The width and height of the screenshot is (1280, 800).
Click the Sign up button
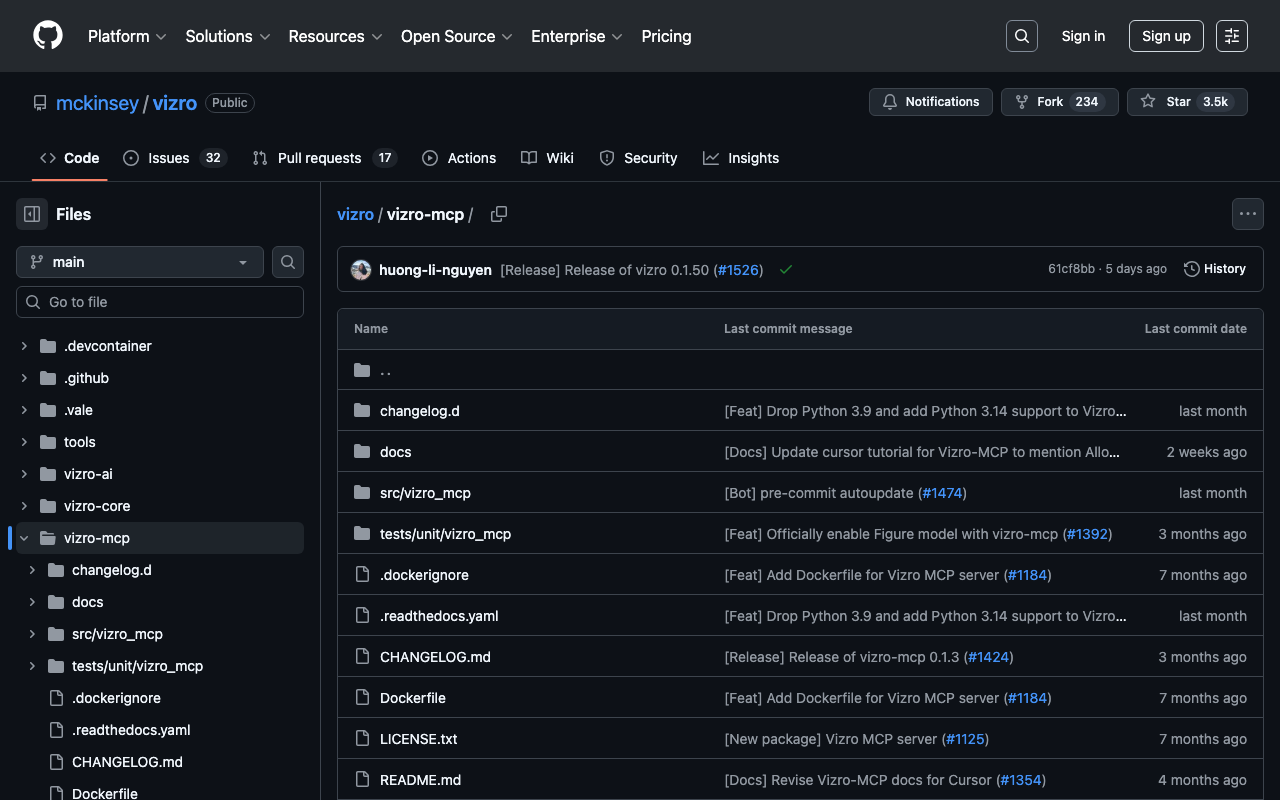point(1166,36)
